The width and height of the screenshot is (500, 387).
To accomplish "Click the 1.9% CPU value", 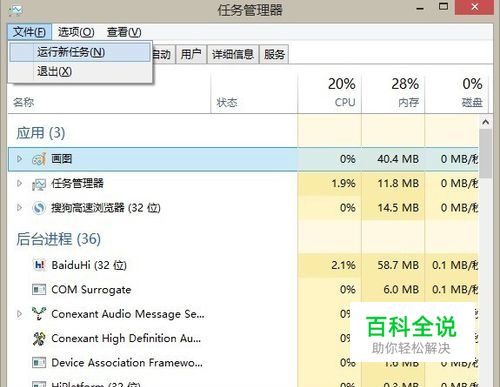I will (343, 183).
